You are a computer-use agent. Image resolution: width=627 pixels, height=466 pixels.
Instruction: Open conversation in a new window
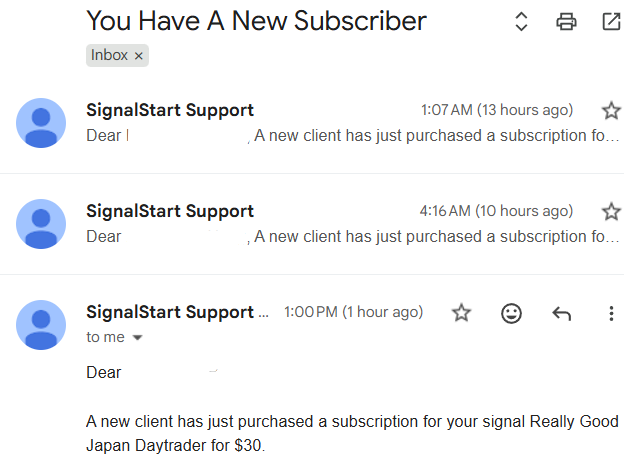pos(611,21)
